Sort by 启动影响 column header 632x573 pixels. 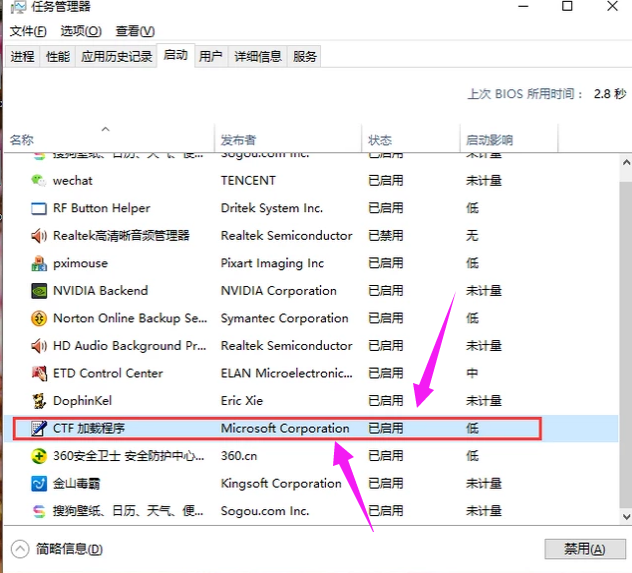point(488,140)
